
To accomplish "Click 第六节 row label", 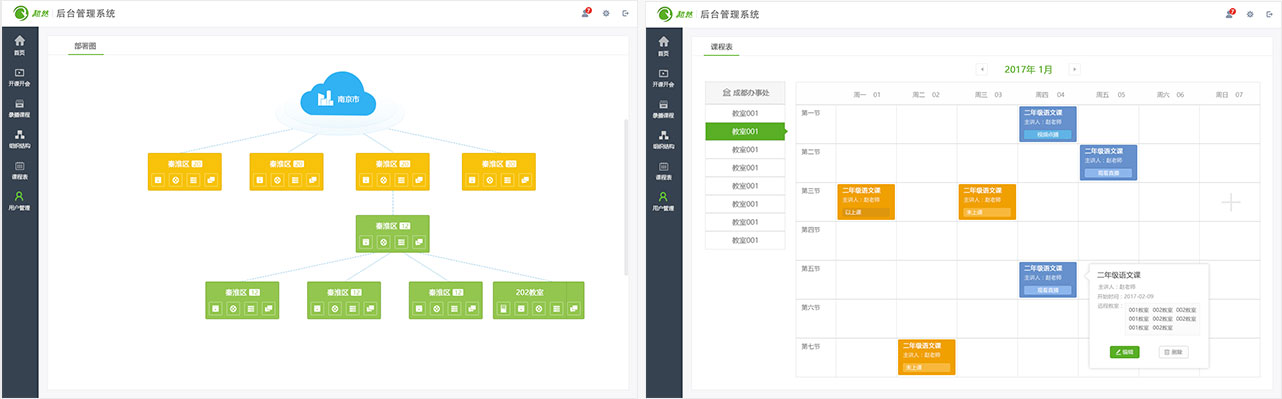I will tap(811, 307).
